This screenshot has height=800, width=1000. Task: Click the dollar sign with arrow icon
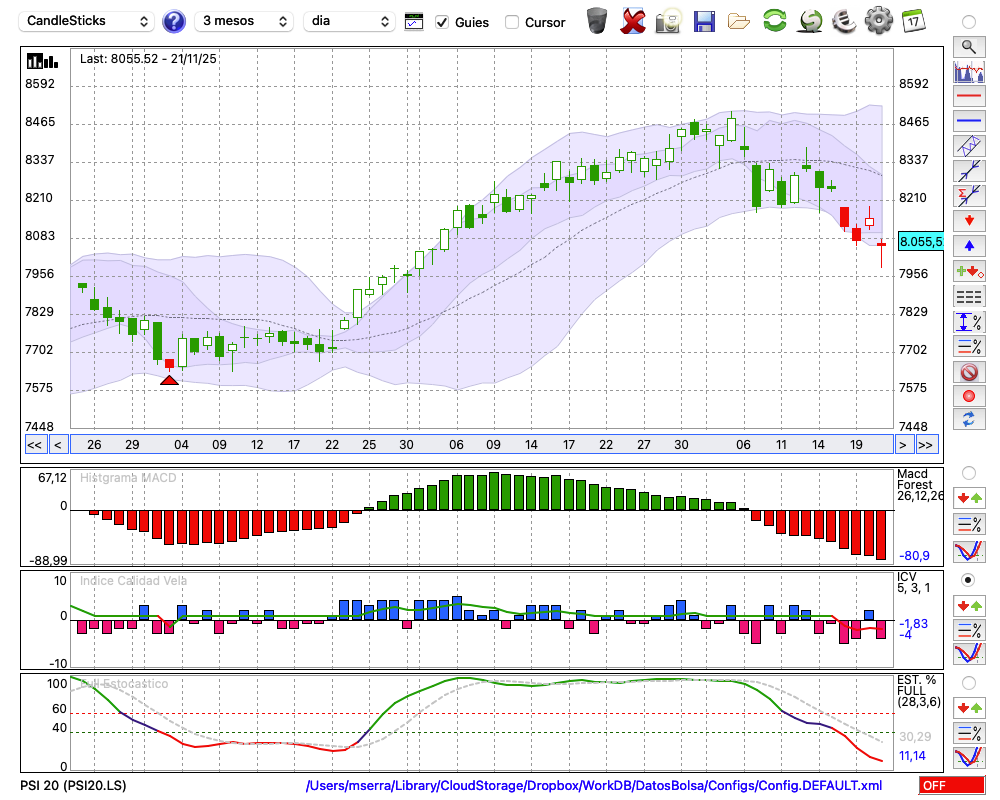(x=810, y=21)
